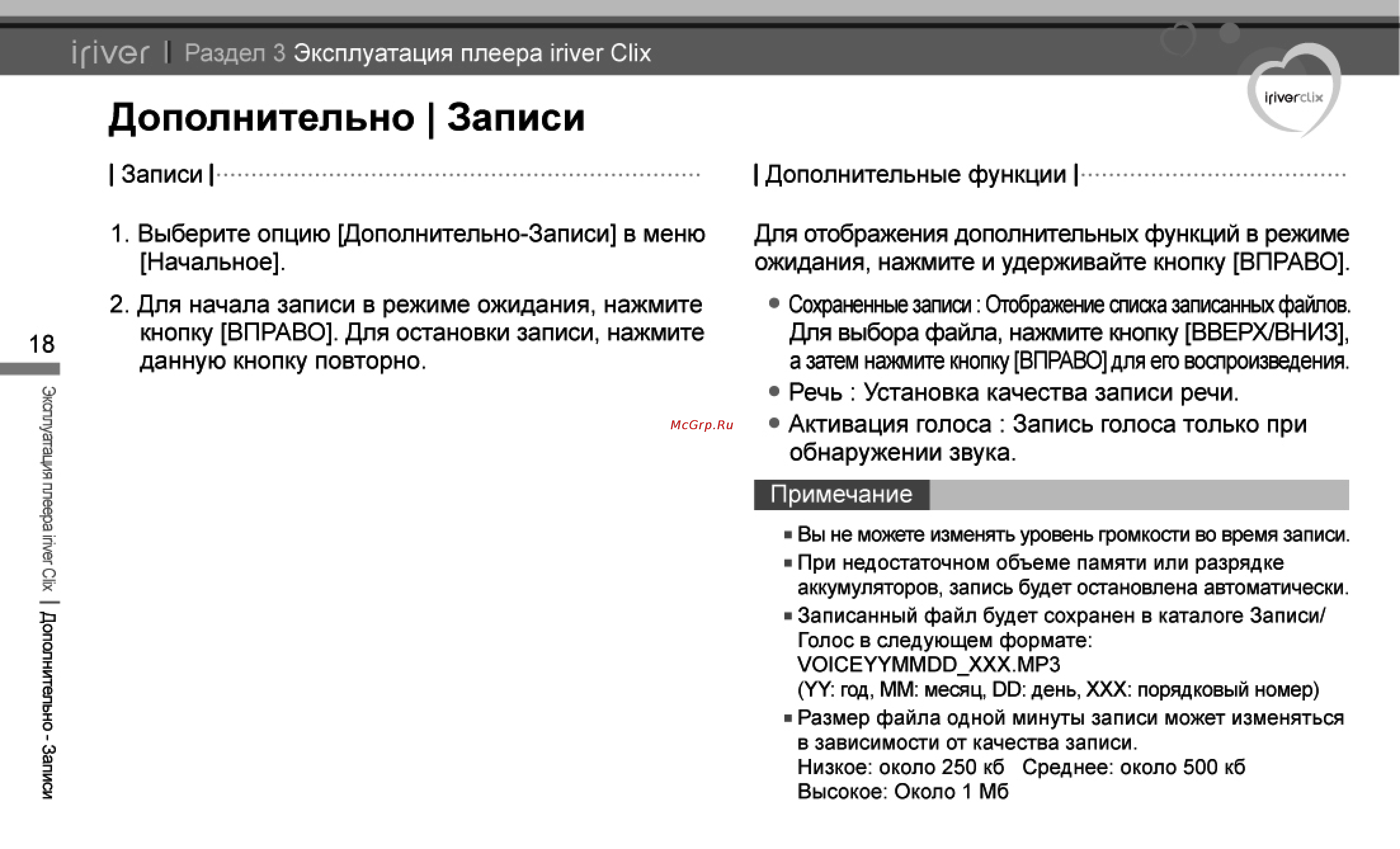Viewport: 1400px width, 849px height.
Task: Click the filename format 'VOICEYYMMDD_XXX.MP3'
Action: pos(929,664)
